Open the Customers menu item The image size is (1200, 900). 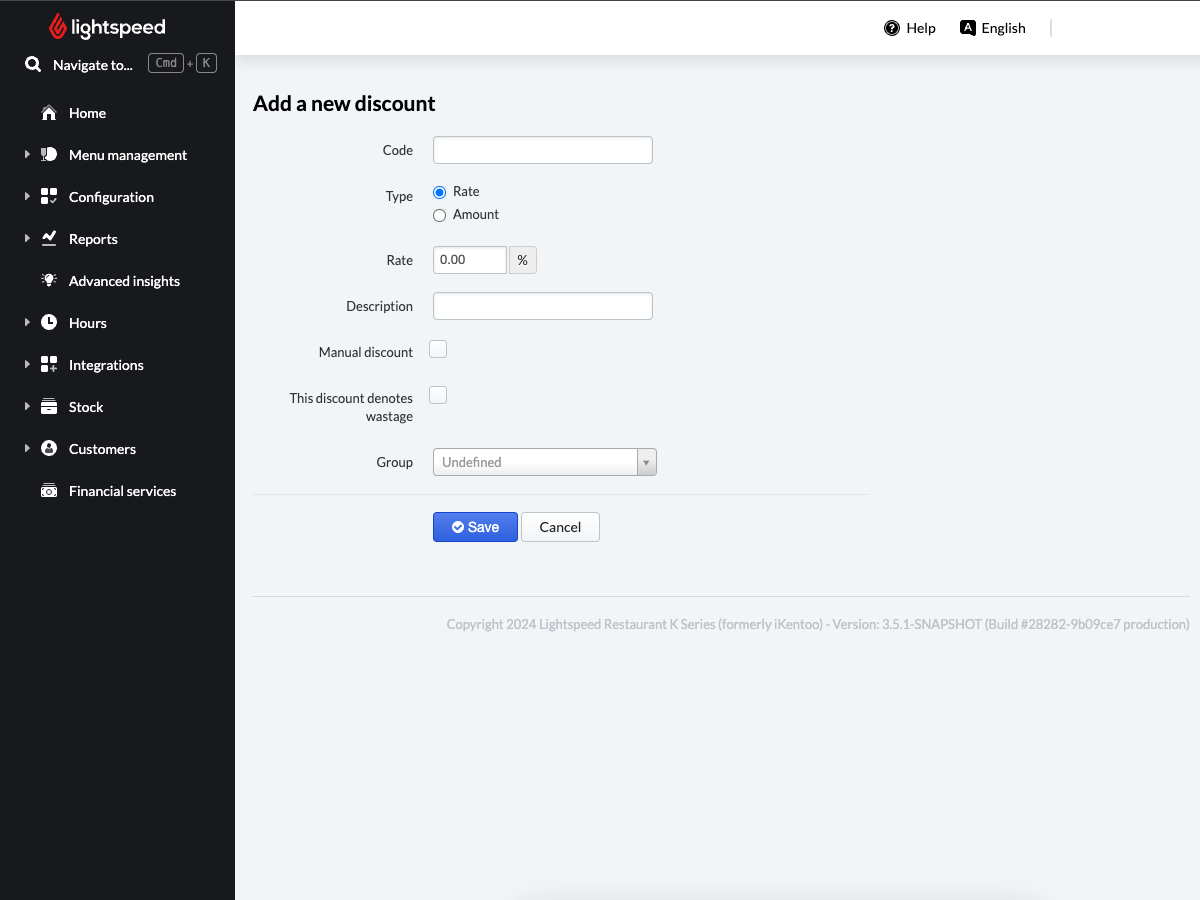tap(102, 449)
